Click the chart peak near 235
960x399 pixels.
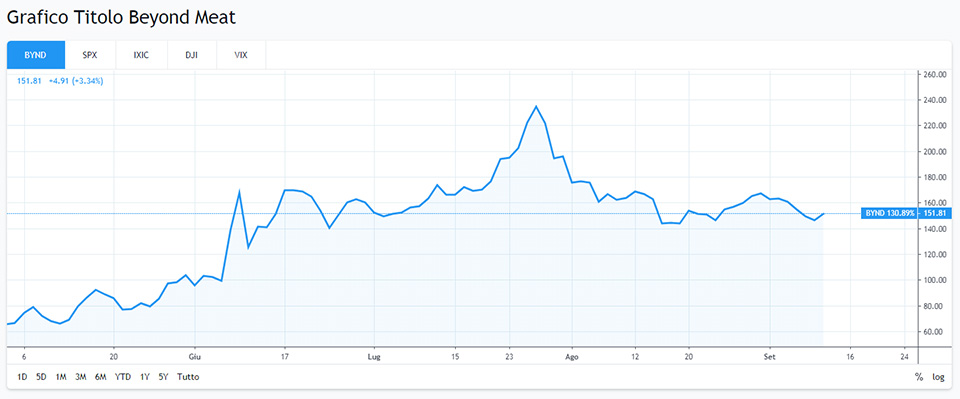(536, 106)
